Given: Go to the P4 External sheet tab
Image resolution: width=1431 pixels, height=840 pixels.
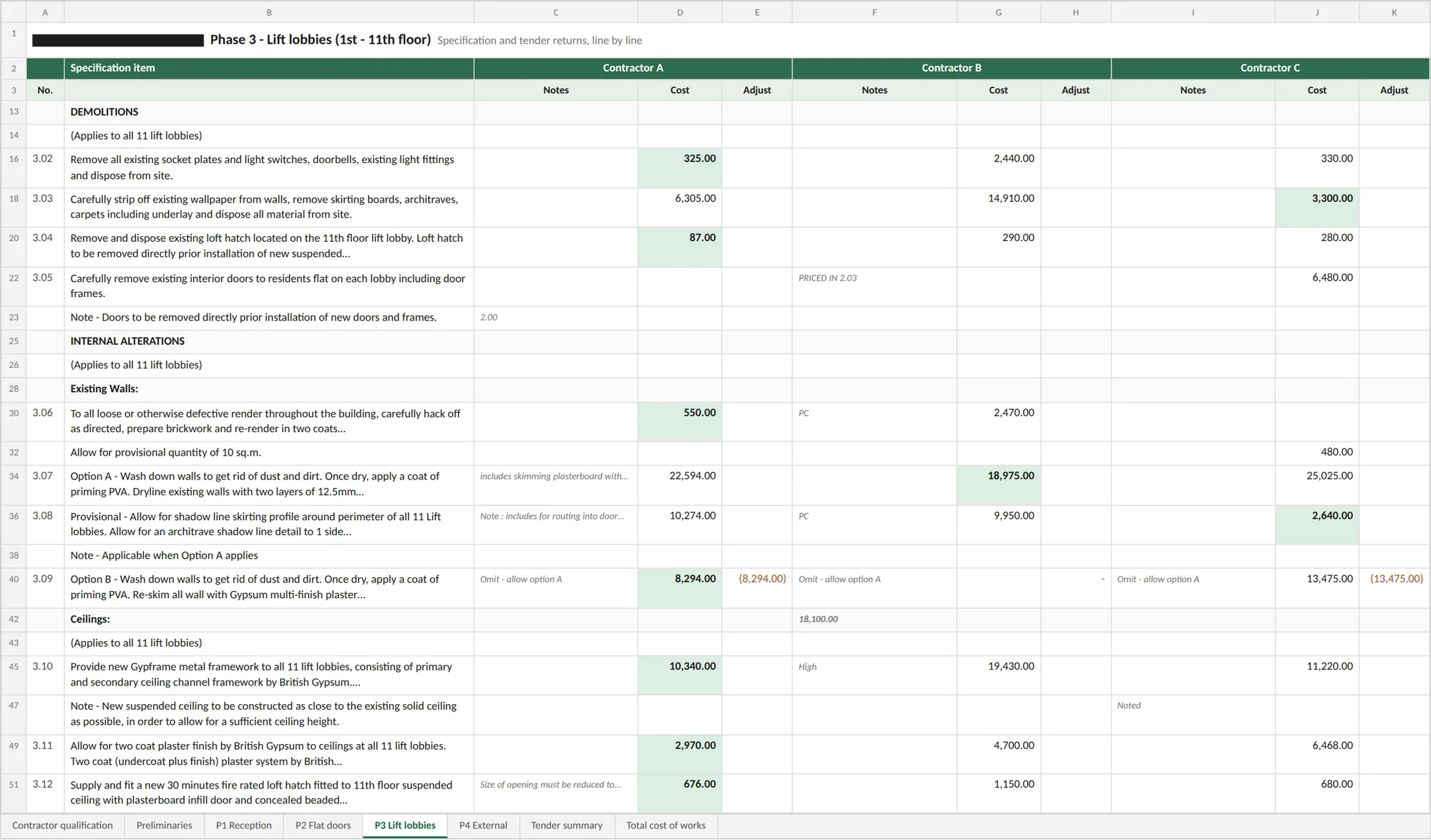Looking at the screenshot, I should click(x=483, y=825).
